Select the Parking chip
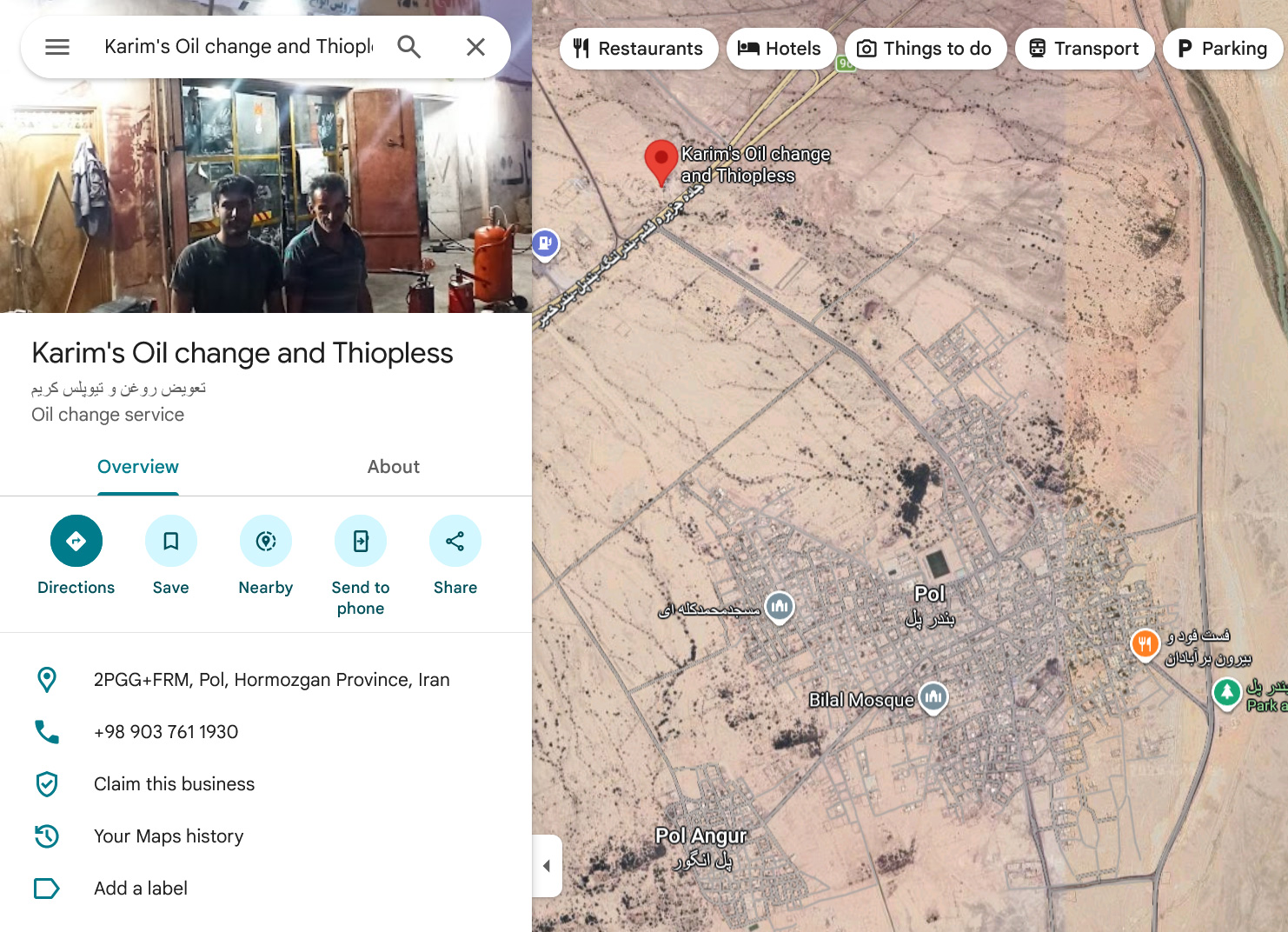The width and height of the screenshot is (1288, 932). pos(1222,49)
